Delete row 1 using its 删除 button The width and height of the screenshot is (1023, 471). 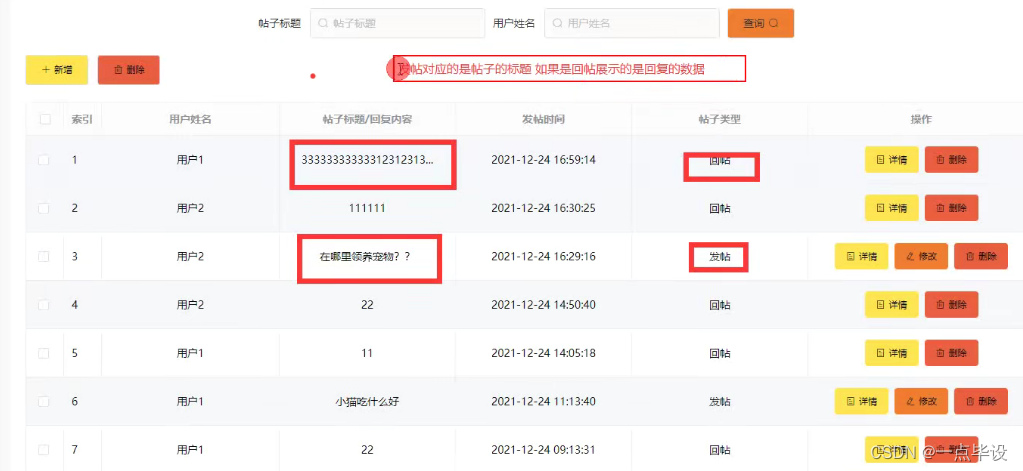(x=951, y=160)
